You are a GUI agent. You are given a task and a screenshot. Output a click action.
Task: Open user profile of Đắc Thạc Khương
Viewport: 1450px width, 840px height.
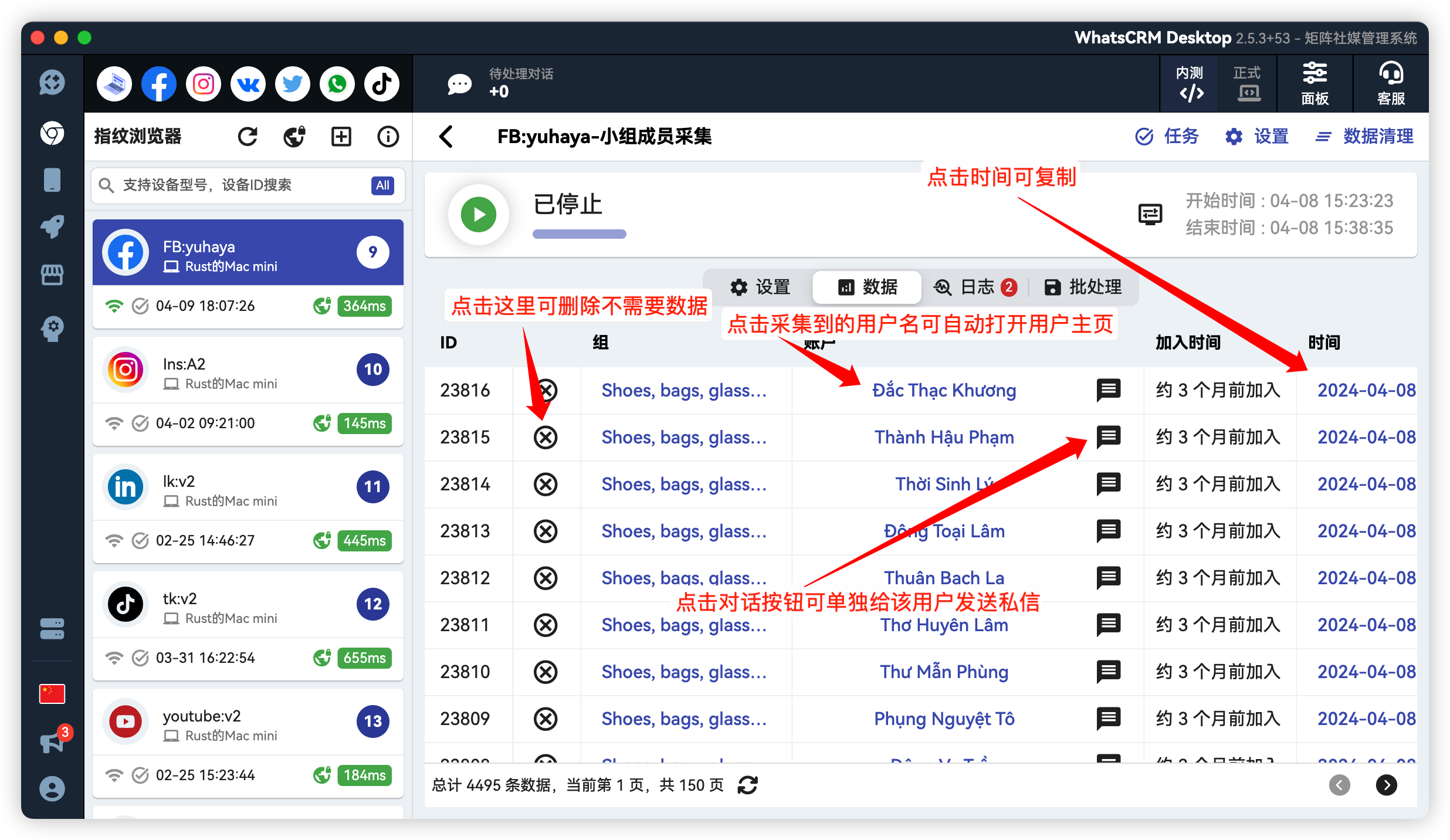(x=944, y=389)
